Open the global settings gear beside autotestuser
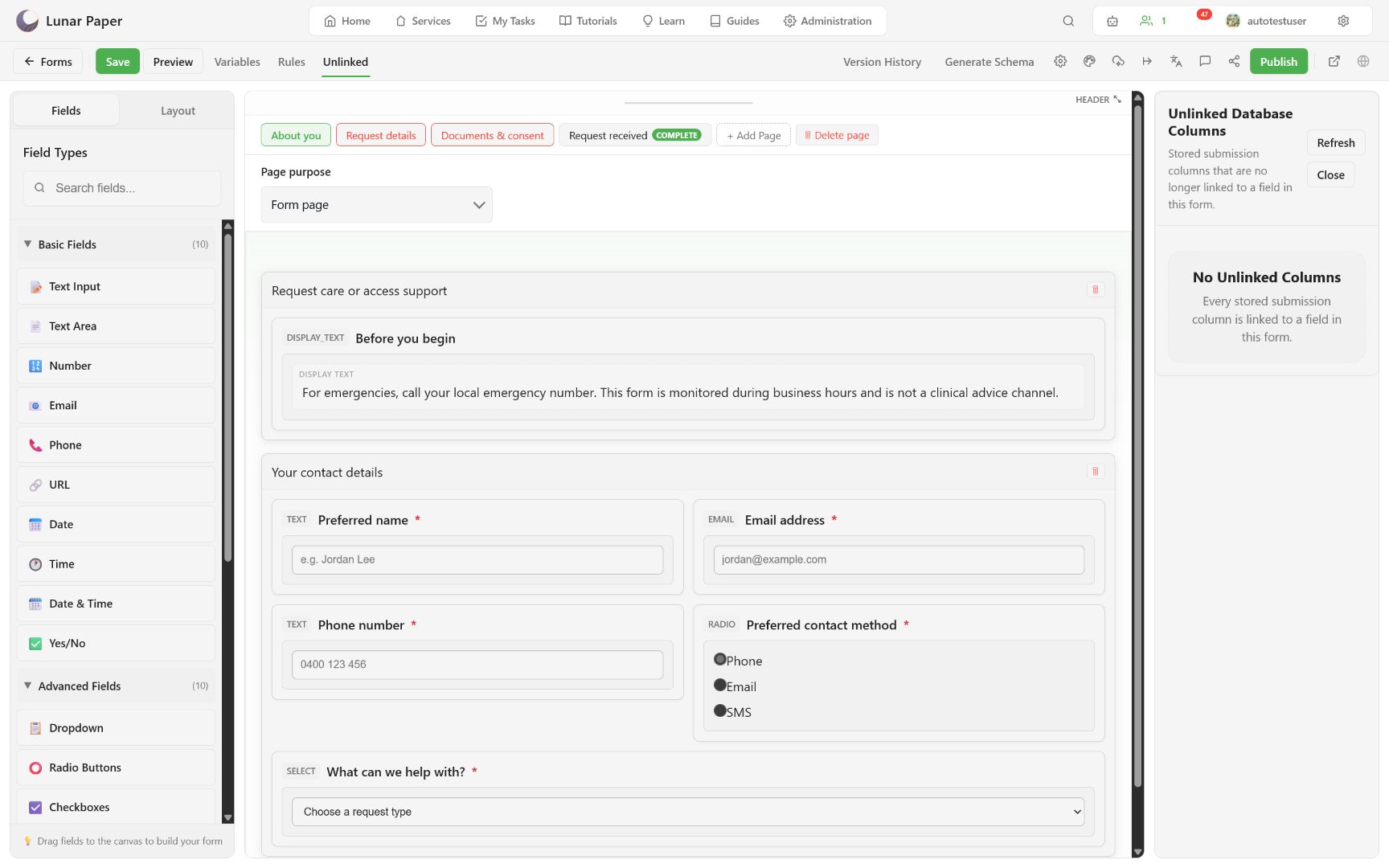The image size is (1389, 868). coord(1343,21)
